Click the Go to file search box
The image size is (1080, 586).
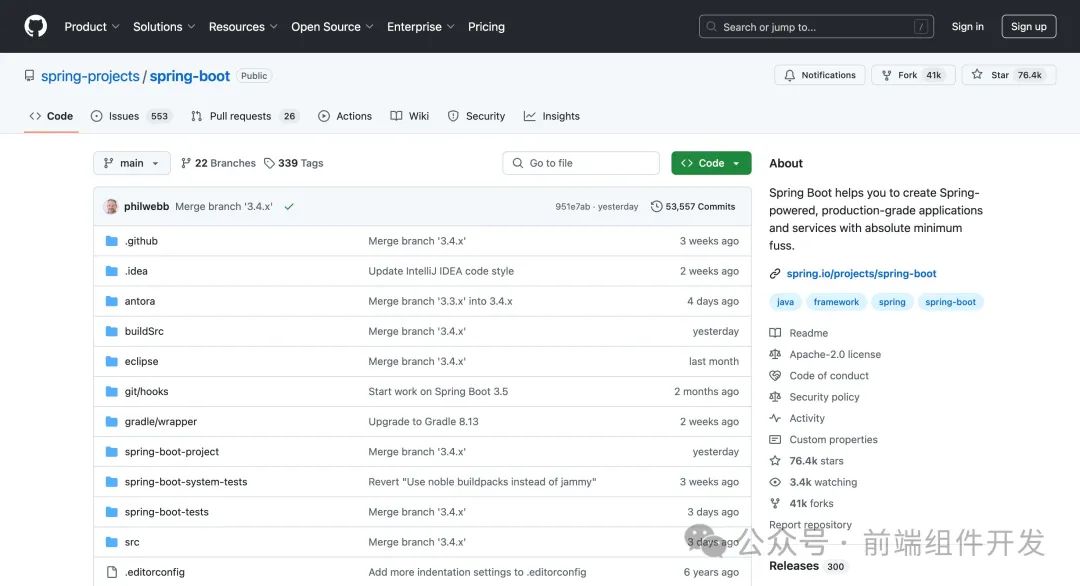click(x=581, y=163)
